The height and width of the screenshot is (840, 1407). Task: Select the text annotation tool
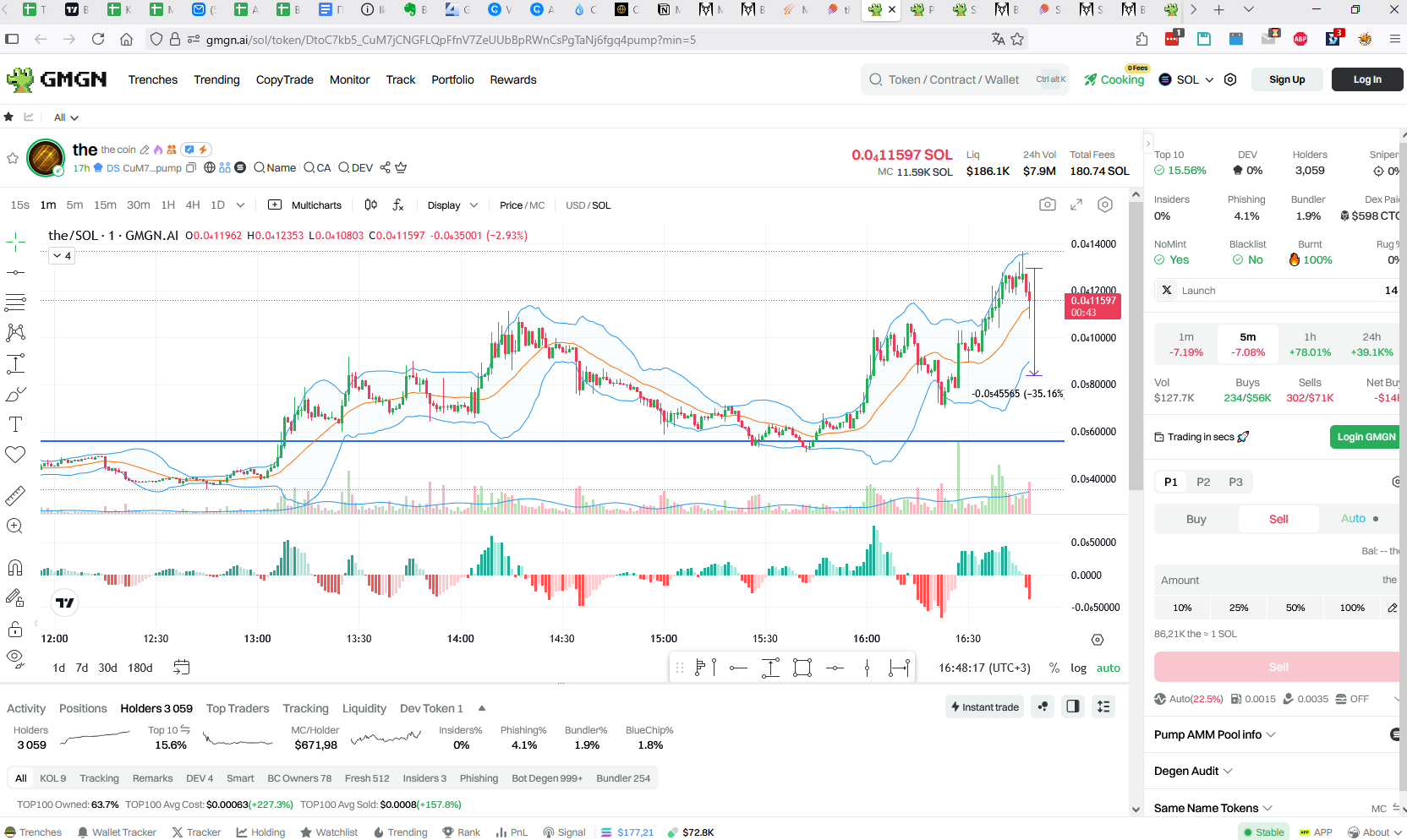[x=15, y=424]
